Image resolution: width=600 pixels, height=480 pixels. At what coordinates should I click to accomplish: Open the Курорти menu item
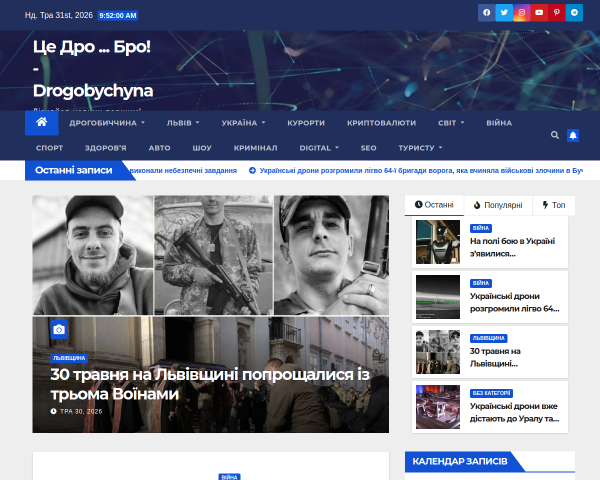coord(306,123)
